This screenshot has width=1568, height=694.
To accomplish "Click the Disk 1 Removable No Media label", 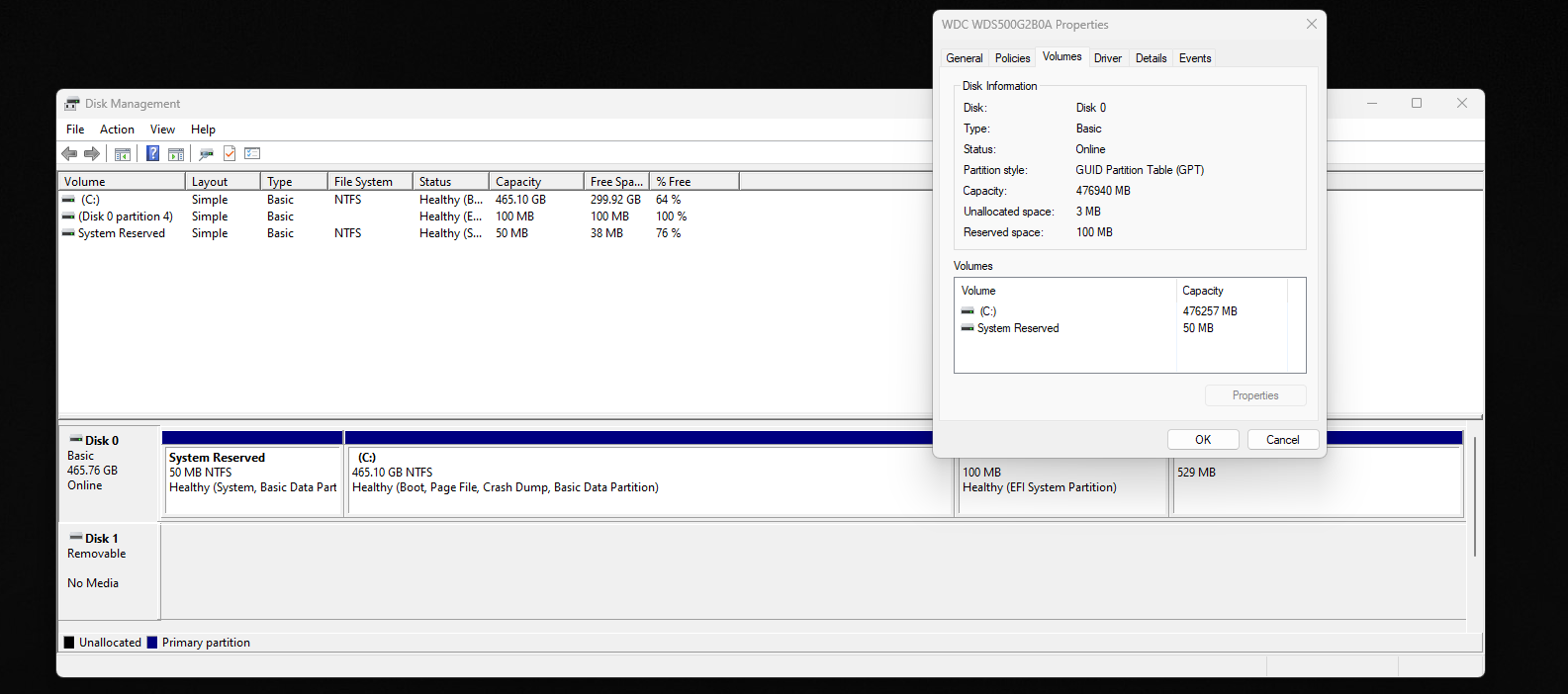I will pos(108,570).
